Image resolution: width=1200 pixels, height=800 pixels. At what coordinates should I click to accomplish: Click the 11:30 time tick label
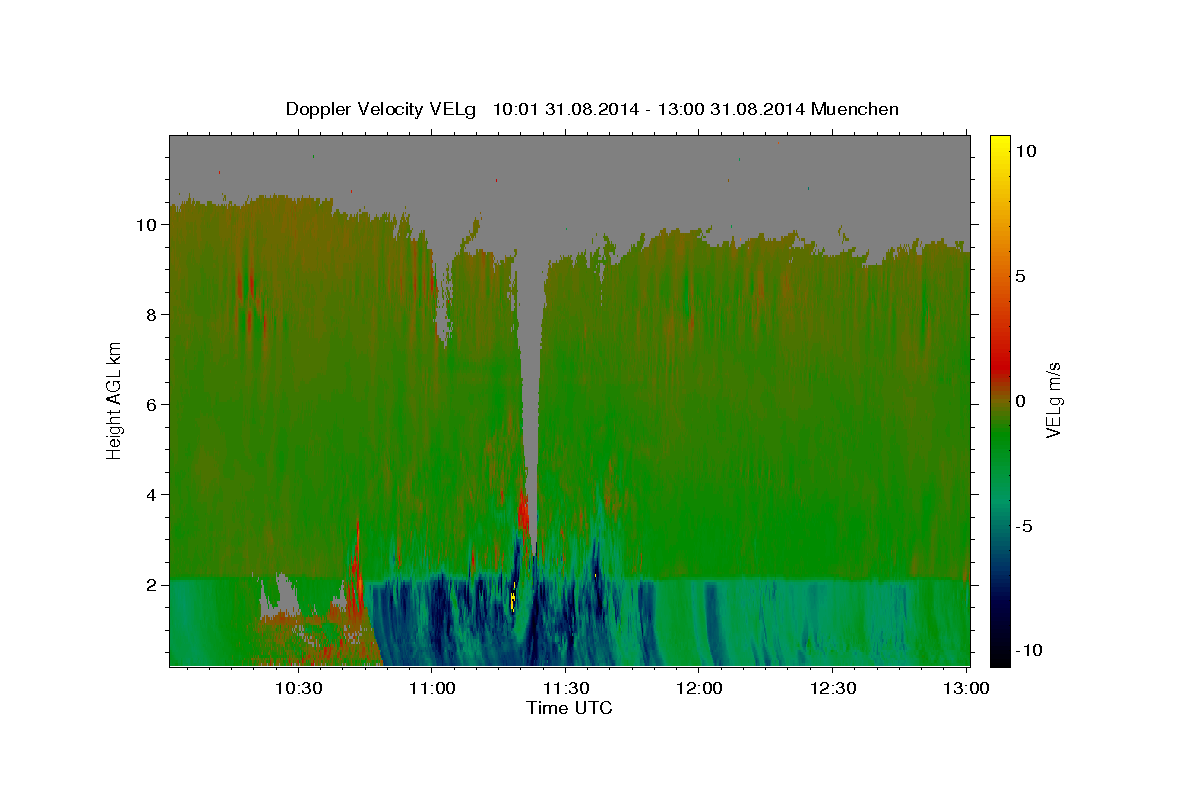point(565,688)
